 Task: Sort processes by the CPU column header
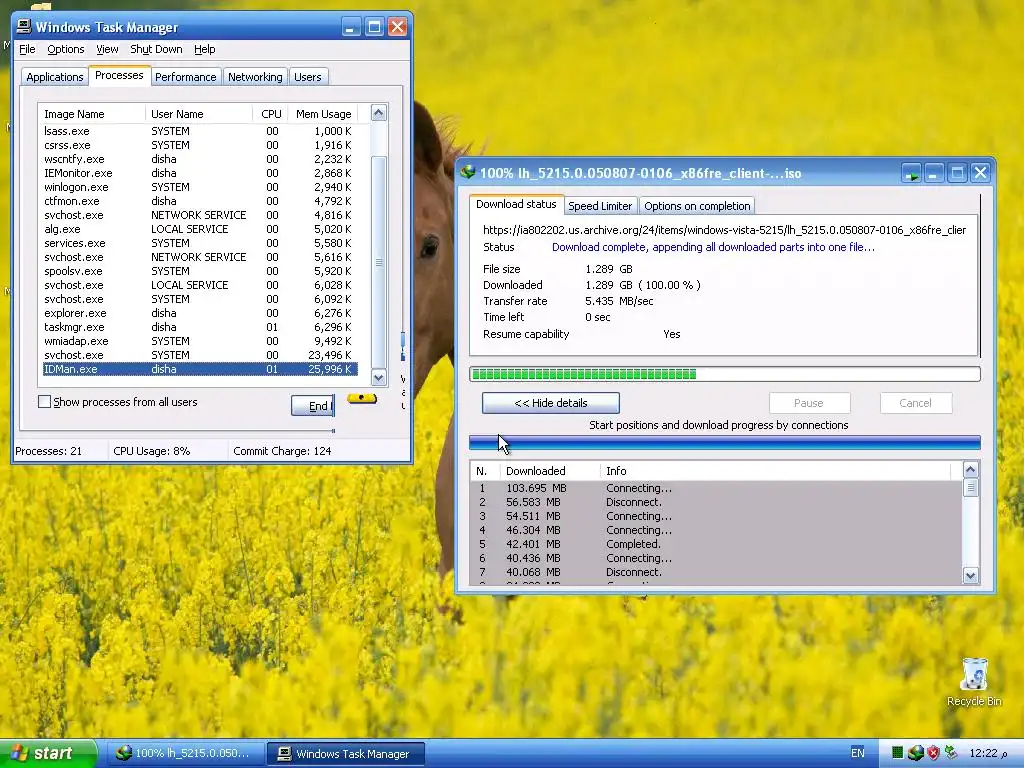pos(270,114)
